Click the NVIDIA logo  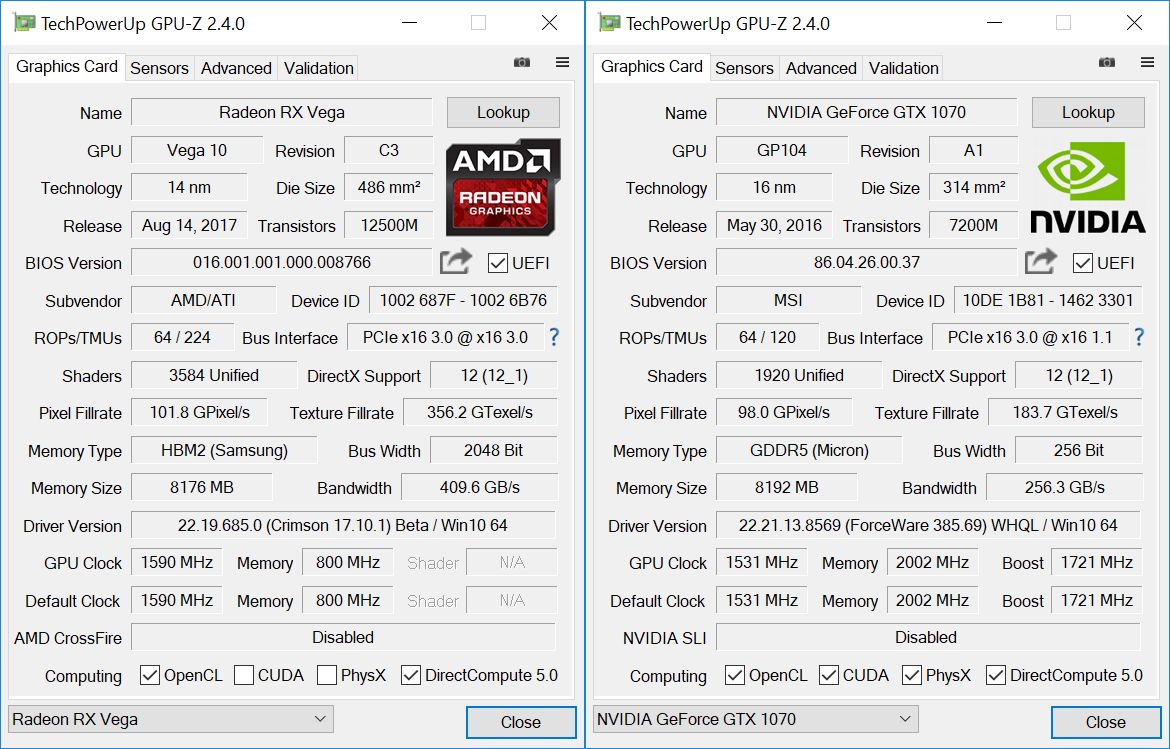[1088, 187]
